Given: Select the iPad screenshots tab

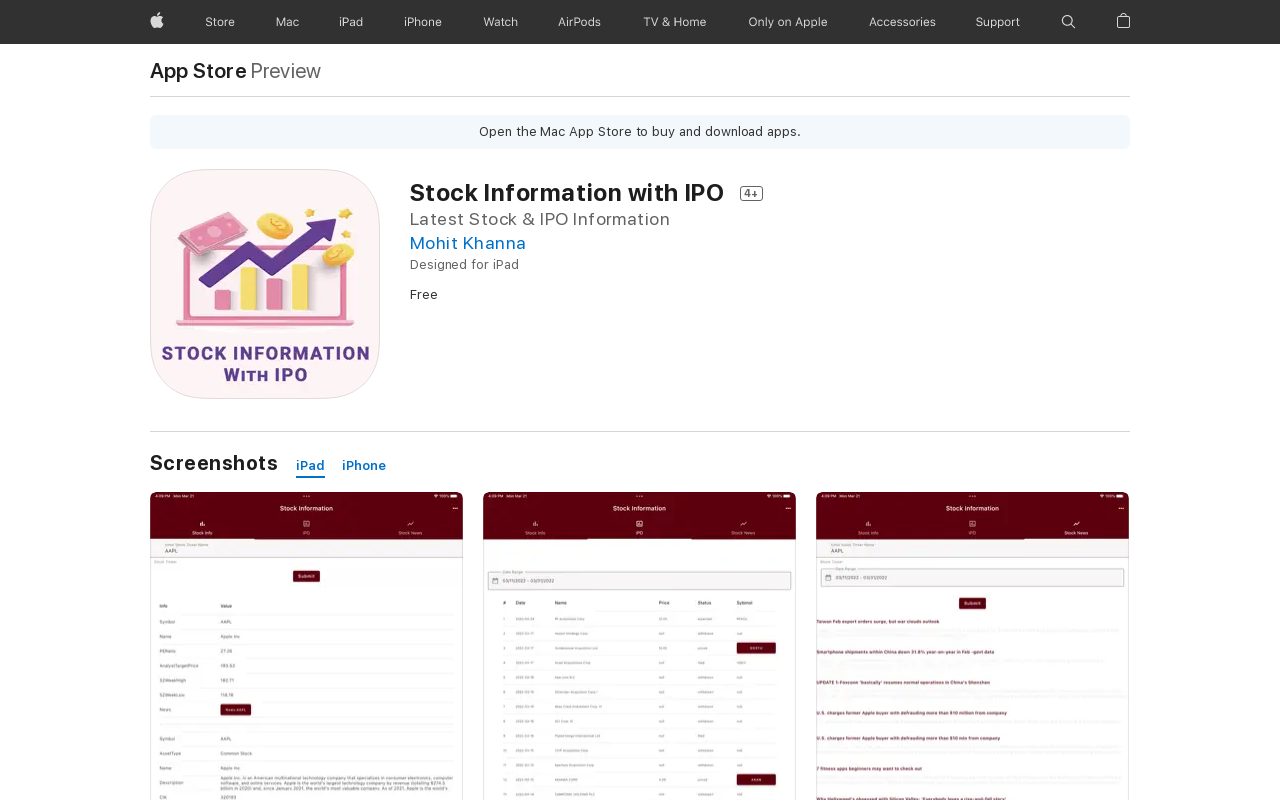Looking at the screenshot, I should (310, 466).
